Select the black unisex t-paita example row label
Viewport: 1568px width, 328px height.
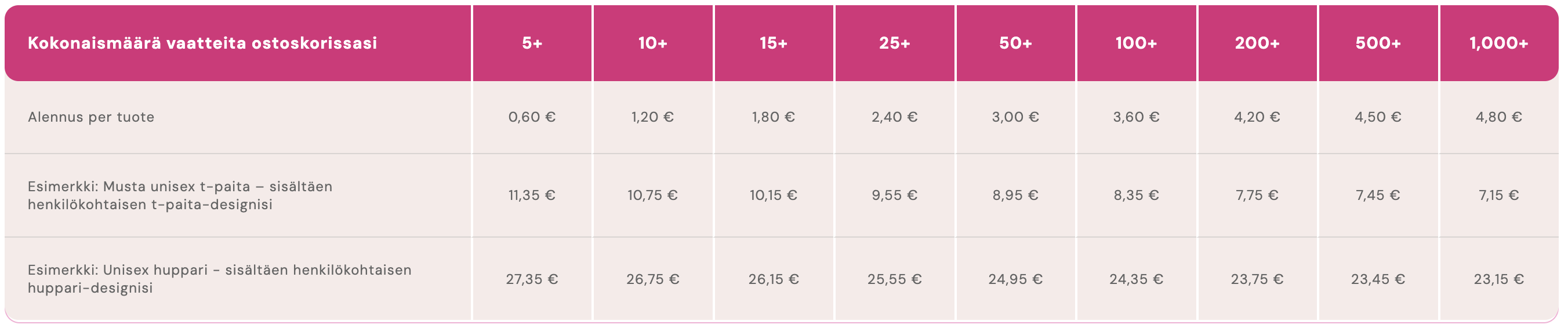[180, 195]
